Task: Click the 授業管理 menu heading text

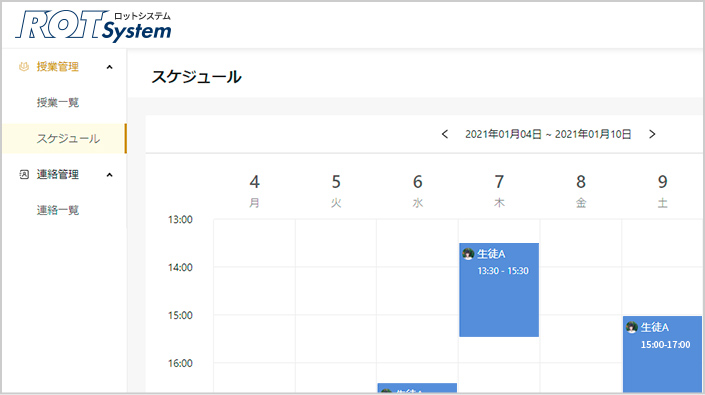Action: (58, 67)
